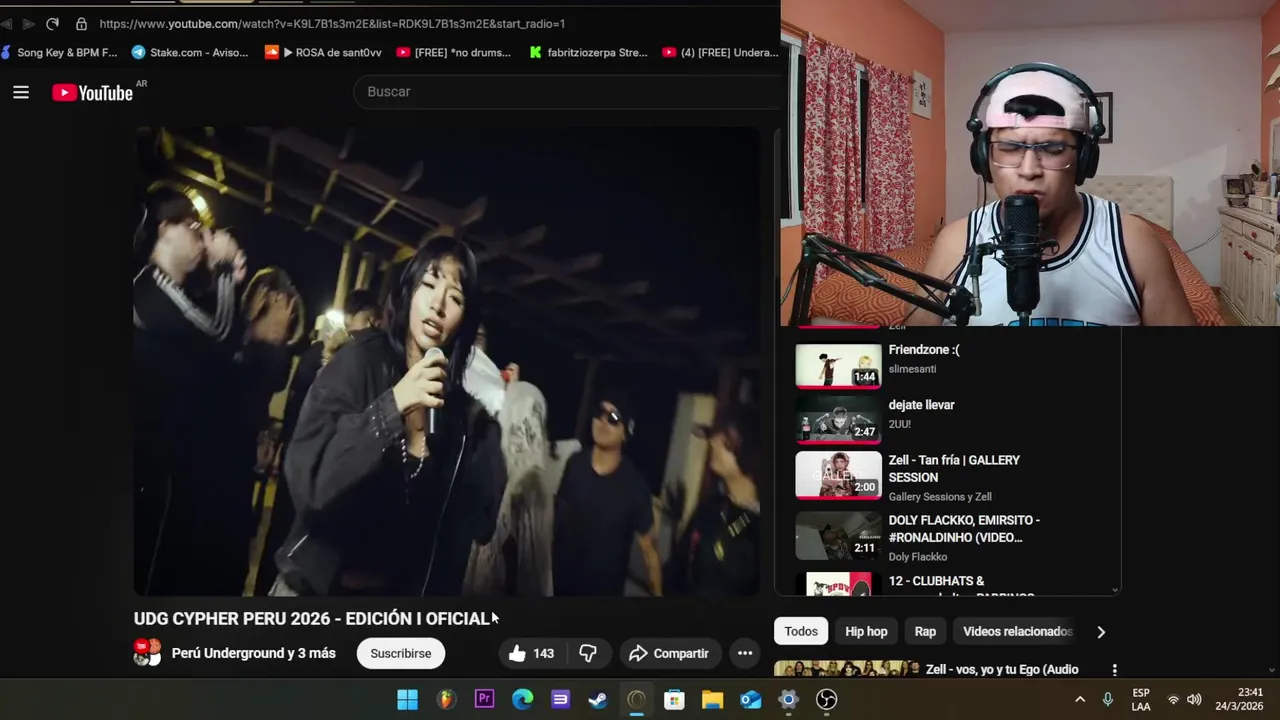This screenshot has width=1280, height=720.
Task: Open the clock showing 23:41
Action: (x=1239, y=699)
